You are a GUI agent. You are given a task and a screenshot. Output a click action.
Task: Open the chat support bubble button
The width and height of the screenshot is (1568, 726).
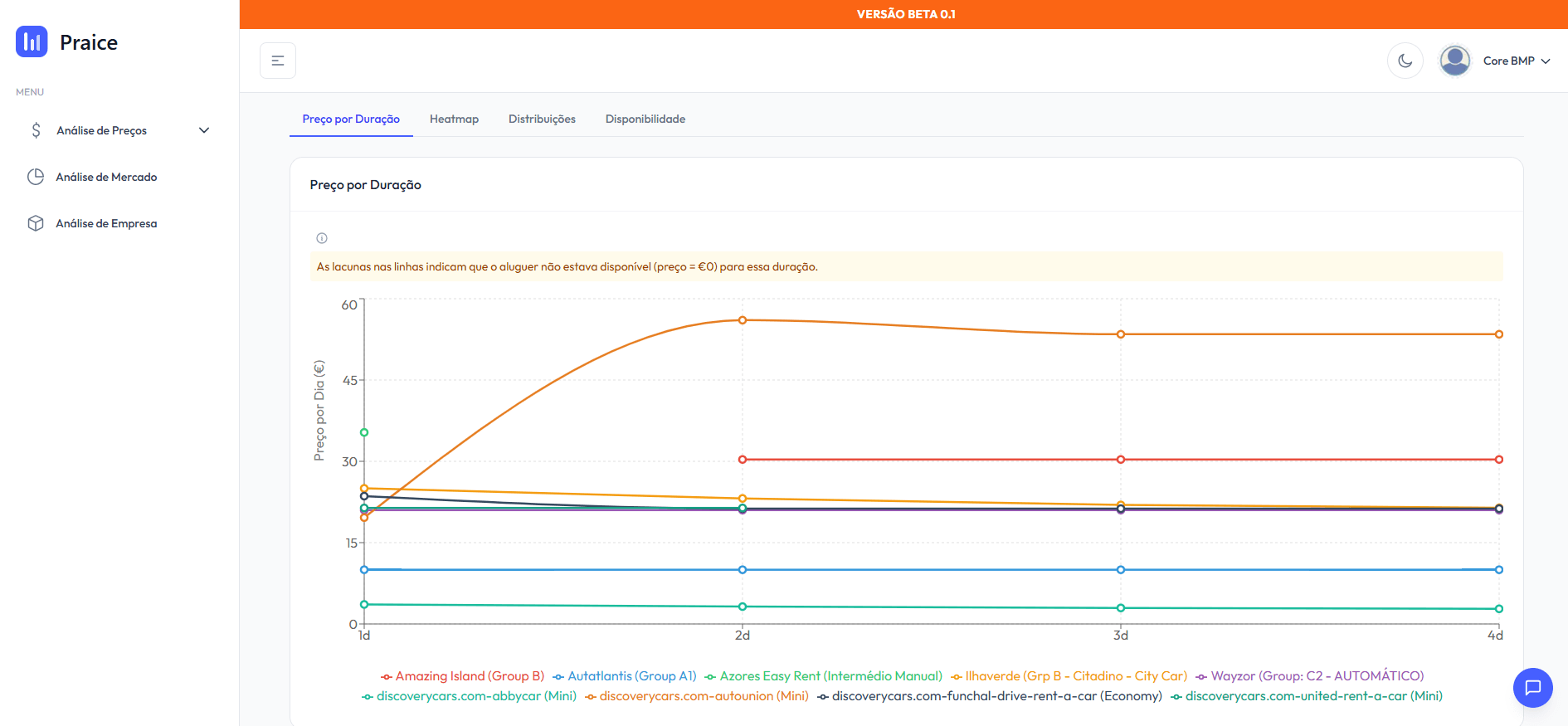click(1532, 687)
